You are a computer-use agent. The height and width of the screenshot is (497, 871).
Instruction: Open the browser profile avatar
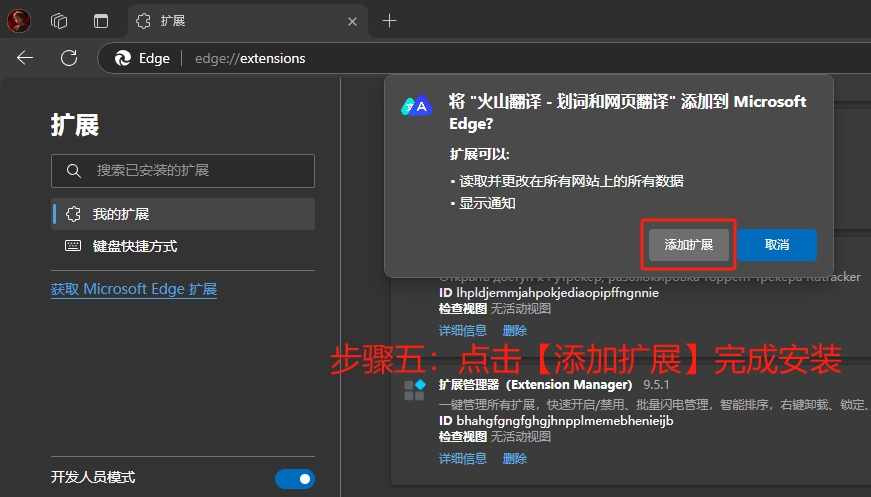[x=19, y=21]
